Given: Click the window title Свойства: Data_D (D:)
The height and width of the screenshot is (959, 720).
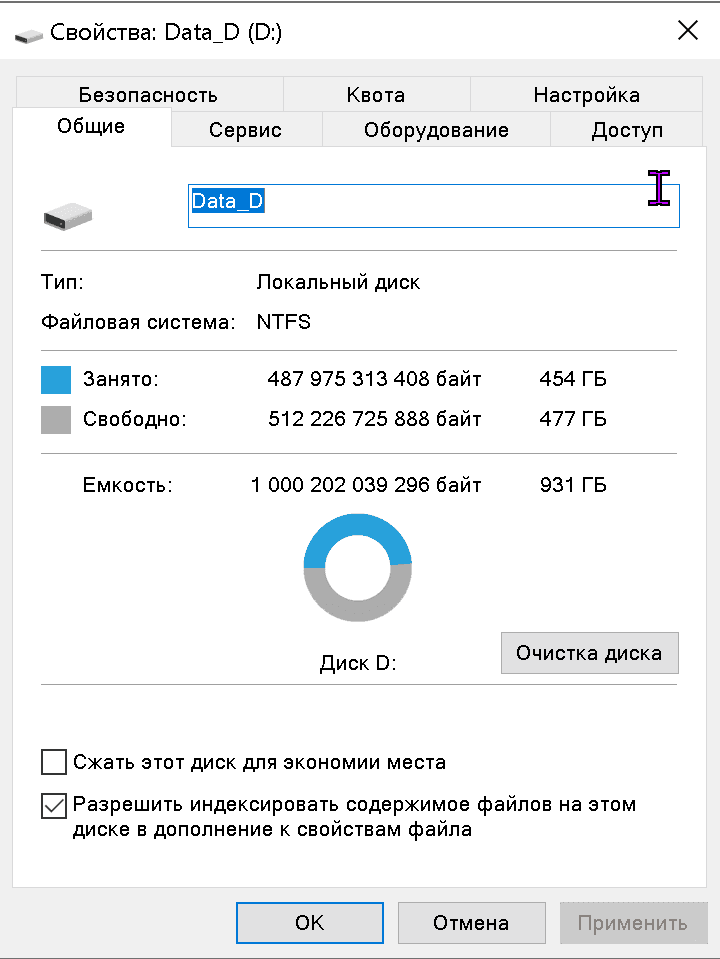Looking at the screenshot, I should click(166, 32).
